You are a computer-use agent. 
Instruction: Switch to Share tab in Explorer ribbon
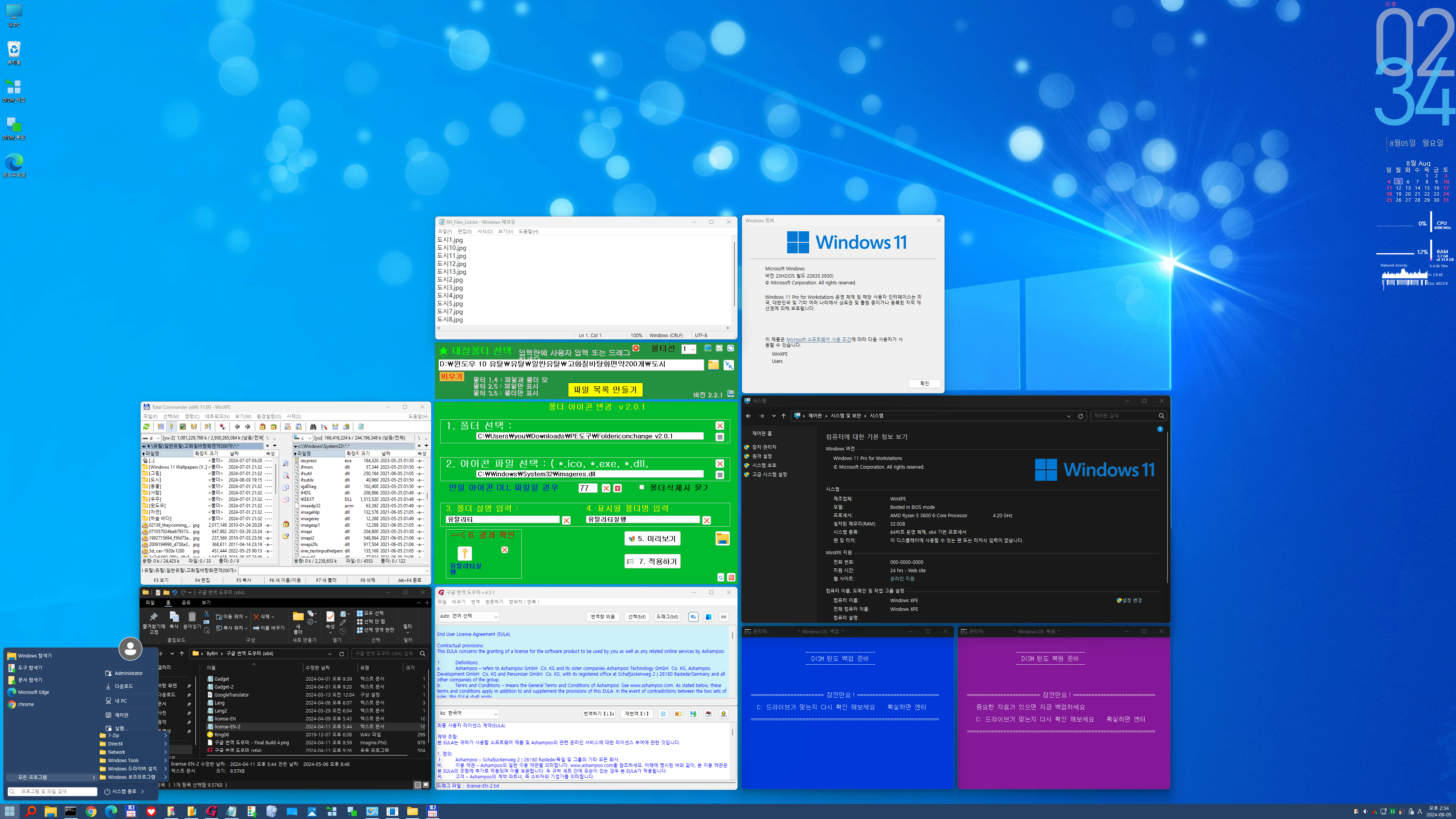tap(186, 602)
